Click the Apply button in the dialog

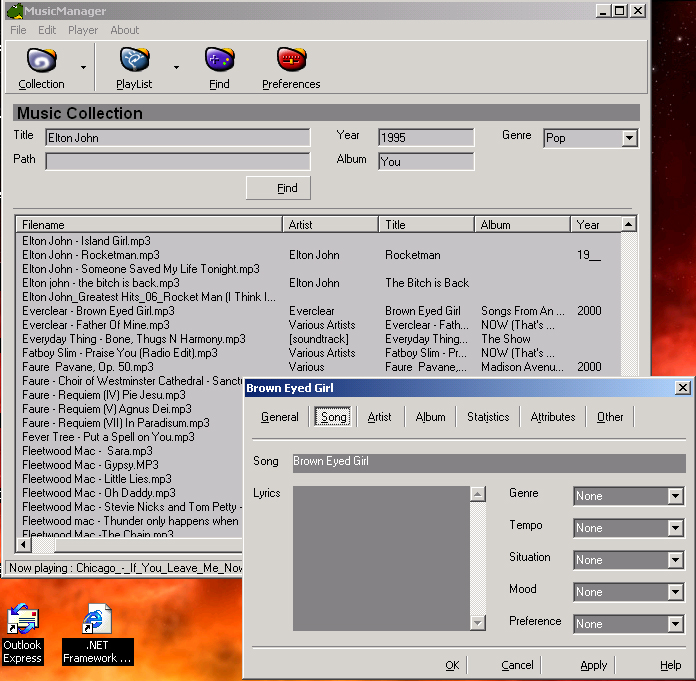pos(593,665)
